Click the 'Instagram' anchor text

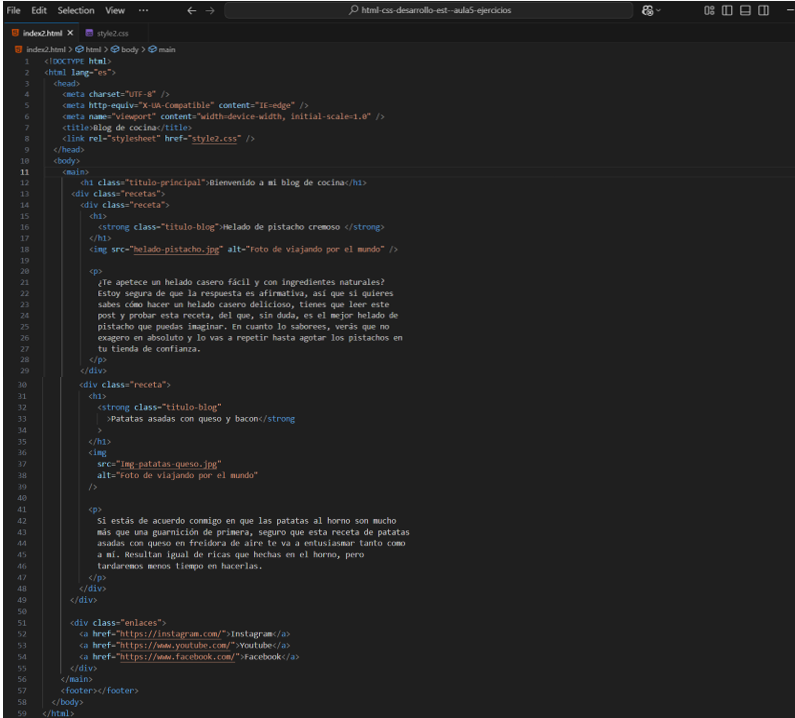tap(251, 634)
